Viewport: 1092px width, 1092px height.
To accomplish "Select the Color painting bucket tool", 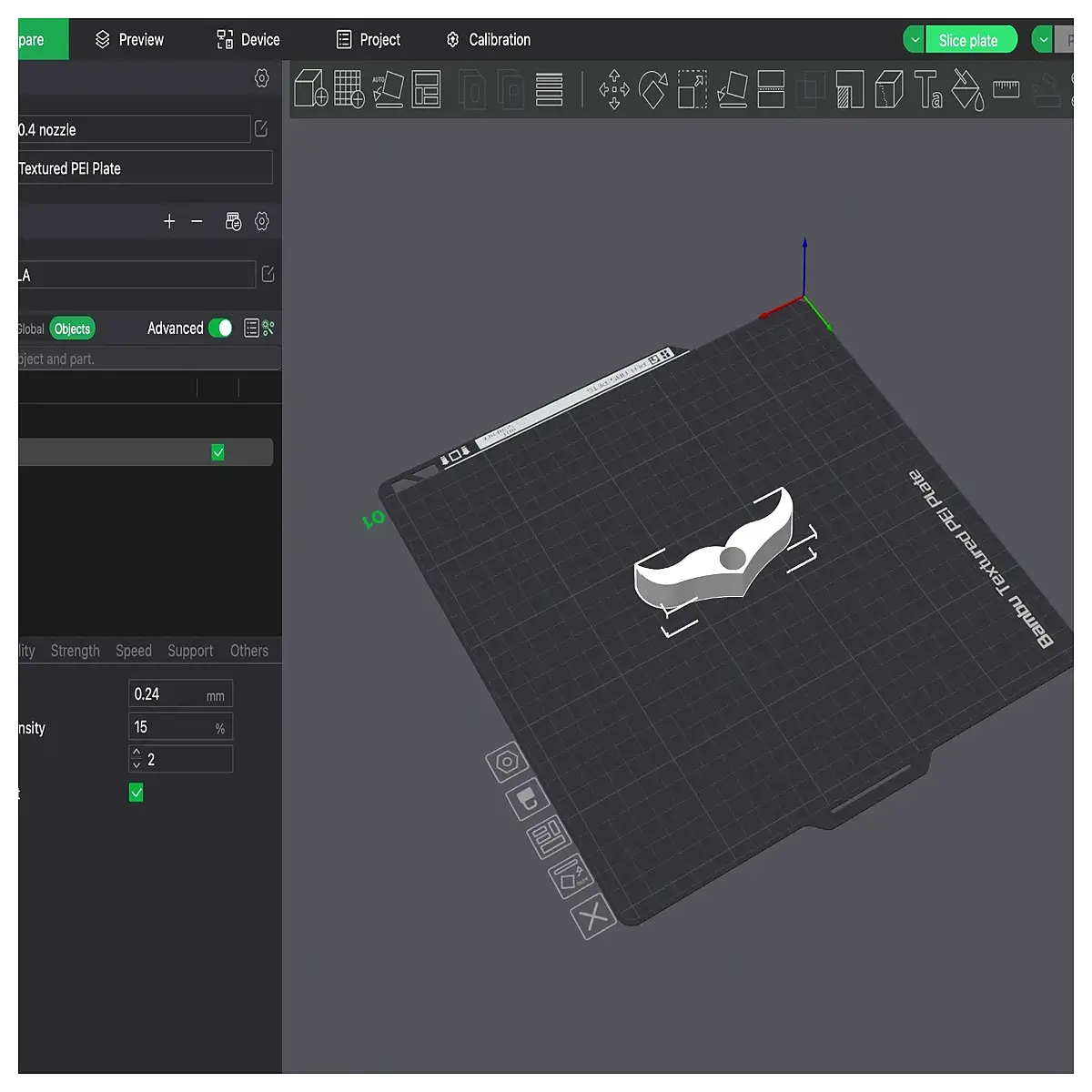I will (967, 90).
